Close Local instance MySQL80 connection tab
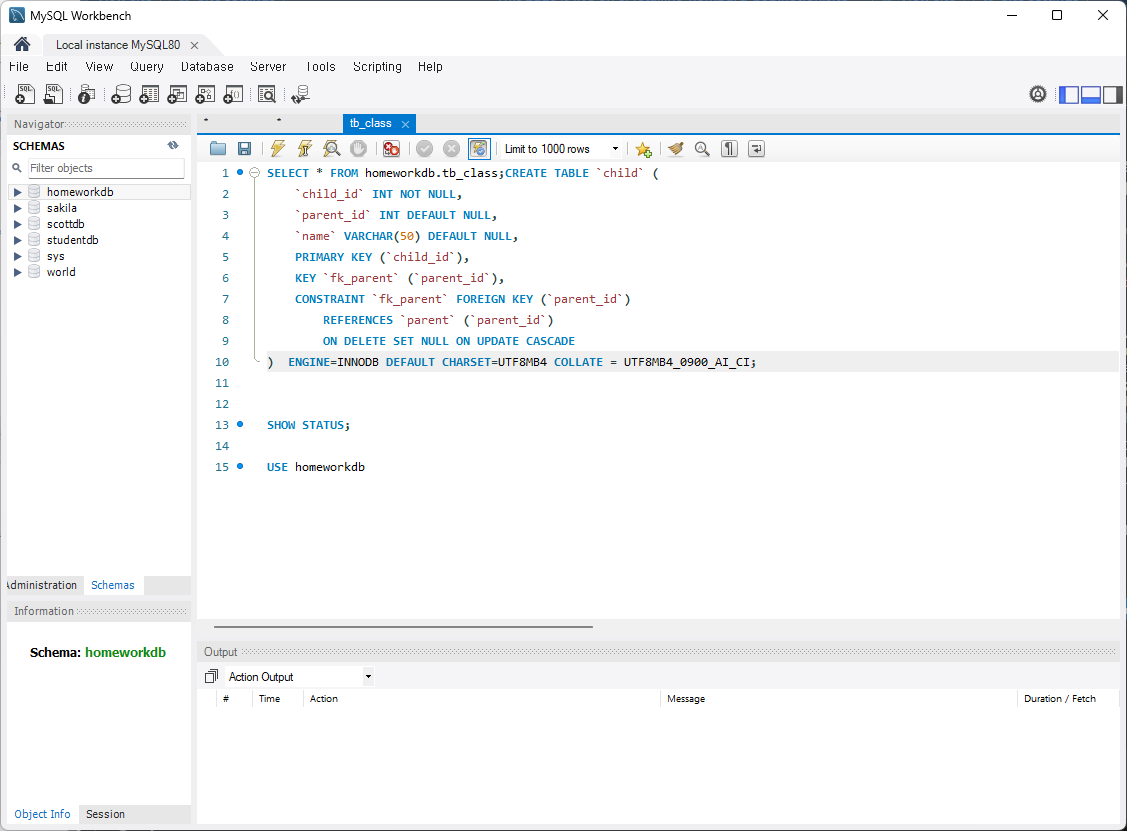Image resolution: width=1127 pixels, height=831 pixels. tap(194, 45)
